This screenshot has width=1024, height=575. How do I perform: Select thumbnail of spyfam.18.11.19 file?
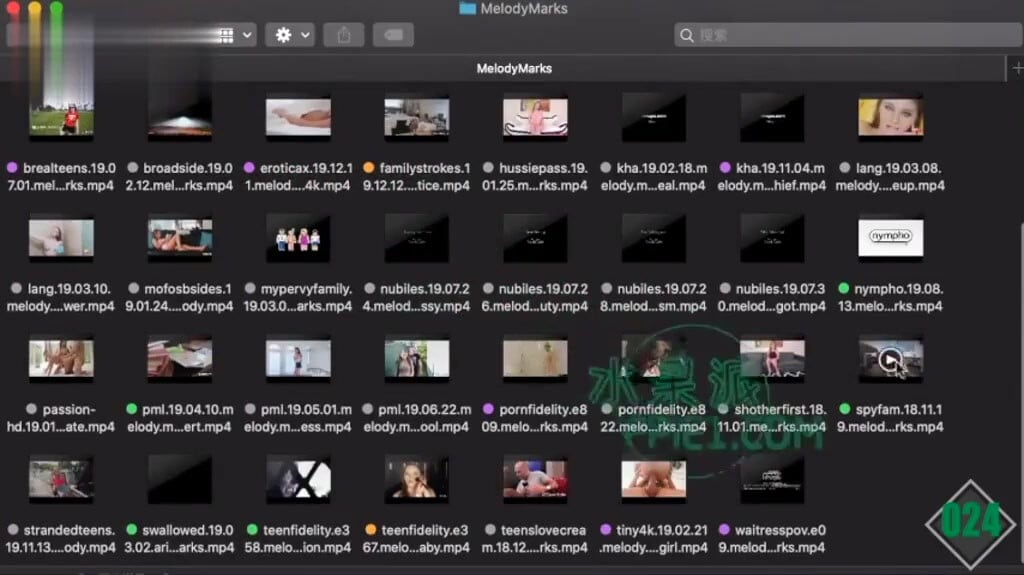[891, 358]
